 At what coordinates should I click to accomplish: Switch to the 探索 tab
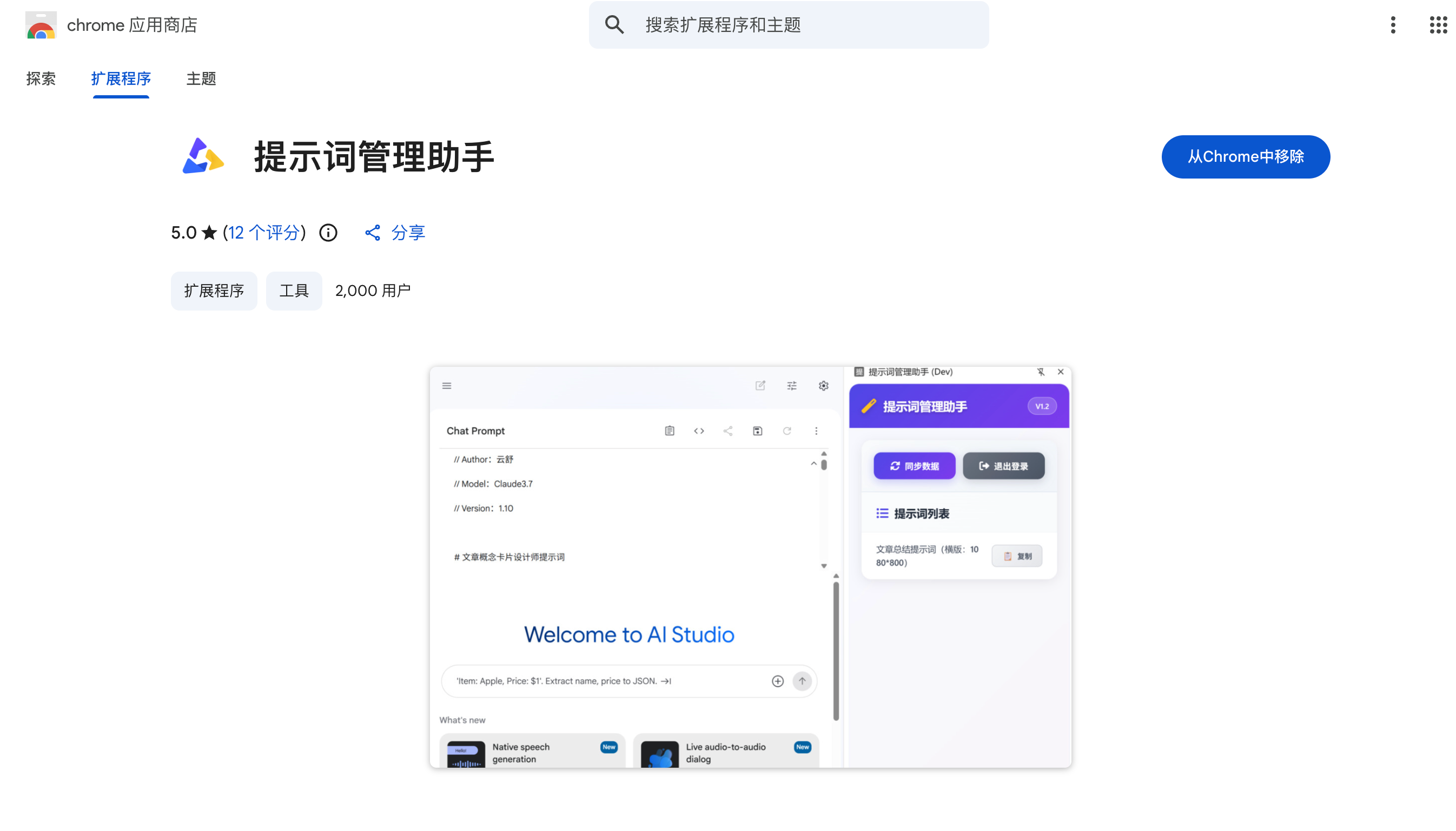coord(41,78)
